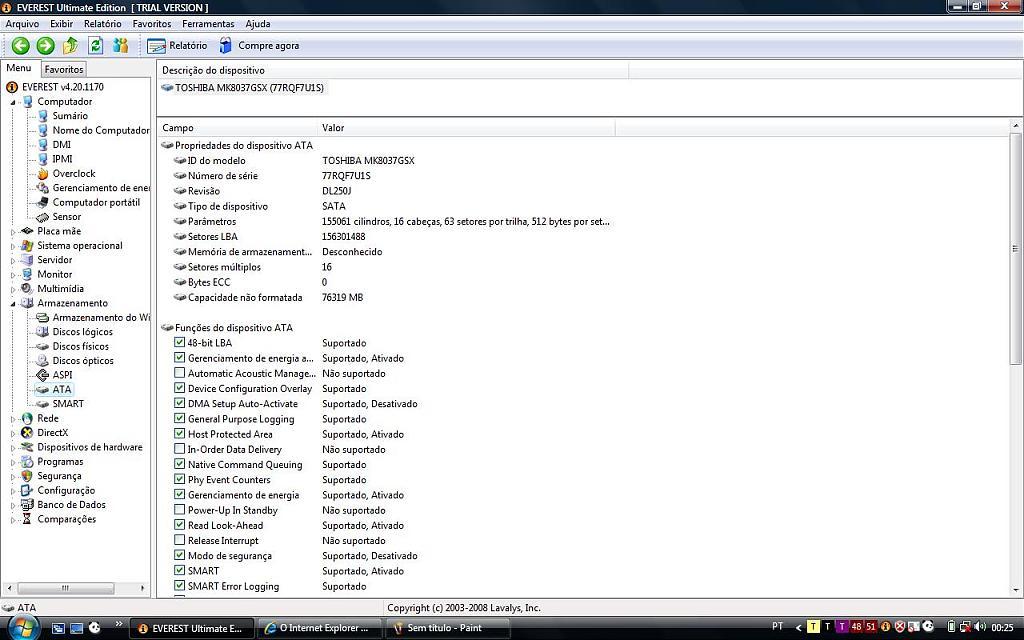Click EVEREST v4.20.1170 root node
Viewport: 1024px width, 640px height.
(x=63, y=87)
